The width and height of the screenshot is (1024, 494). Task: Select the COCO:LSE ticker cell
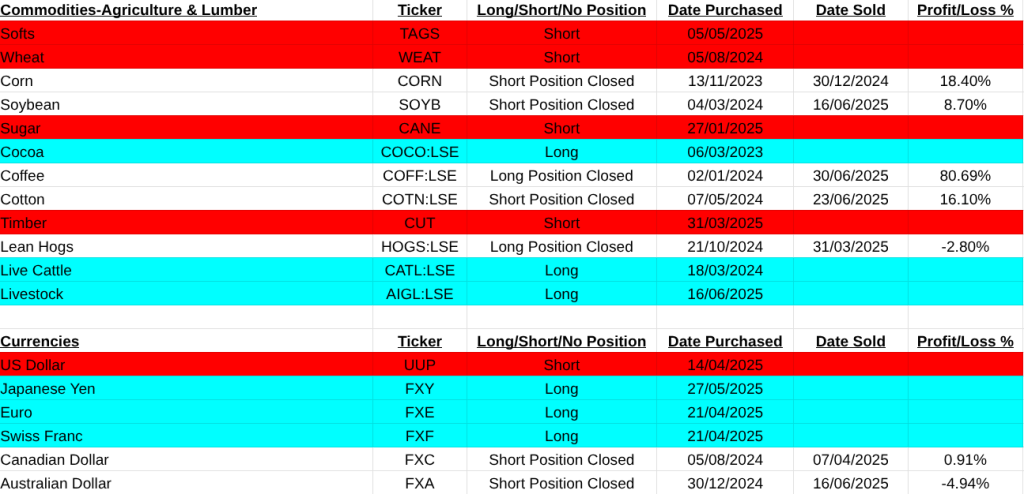(419, 152)
